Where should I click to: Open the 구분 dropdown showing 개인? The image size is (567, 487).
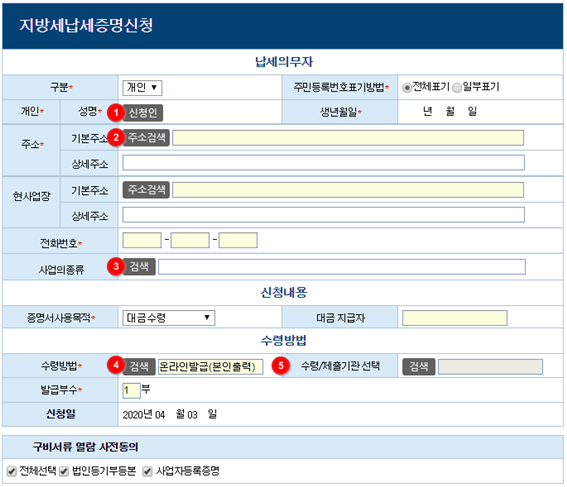(142, 87)
